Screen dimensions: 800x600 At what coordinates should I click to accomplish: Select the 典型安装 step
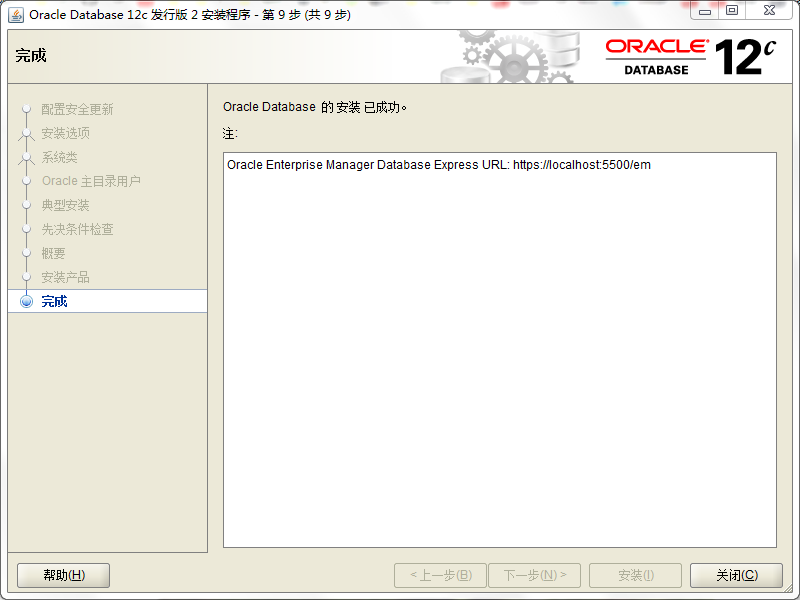tap(65, 205)
